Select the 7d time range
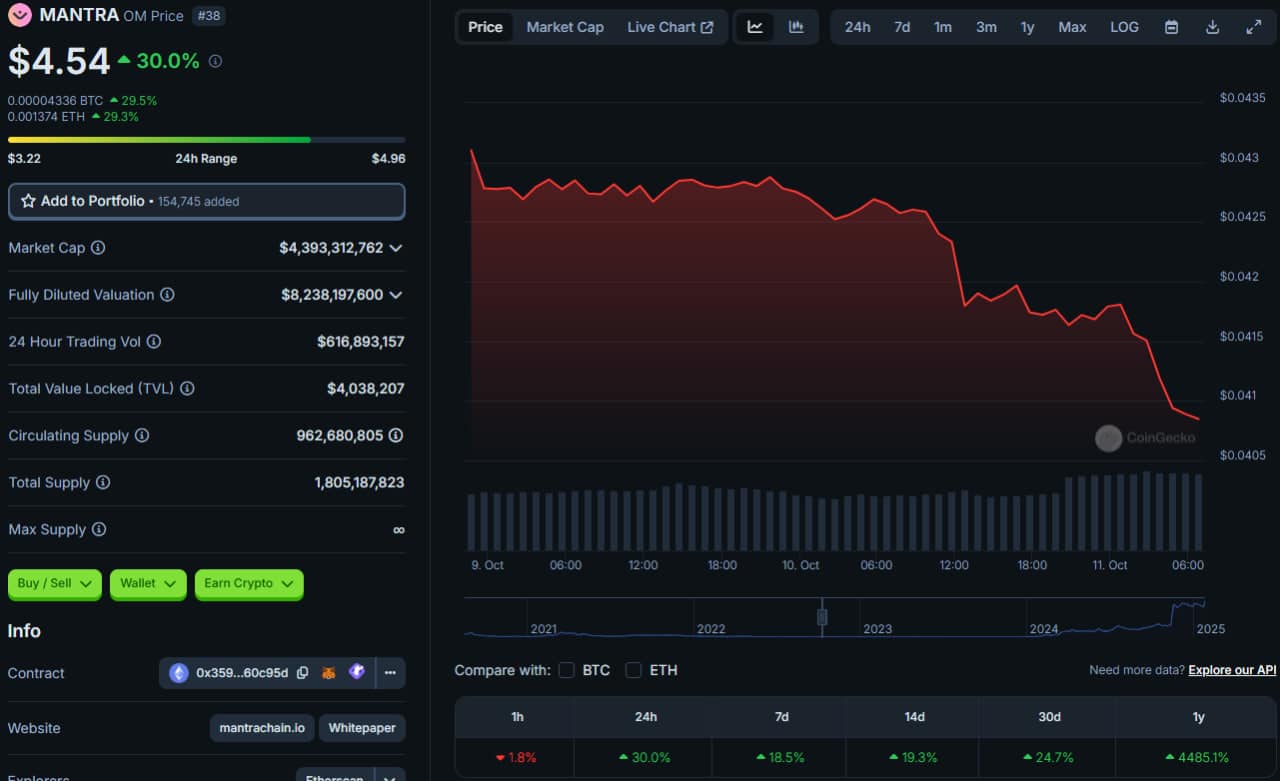 click(902, 27)
